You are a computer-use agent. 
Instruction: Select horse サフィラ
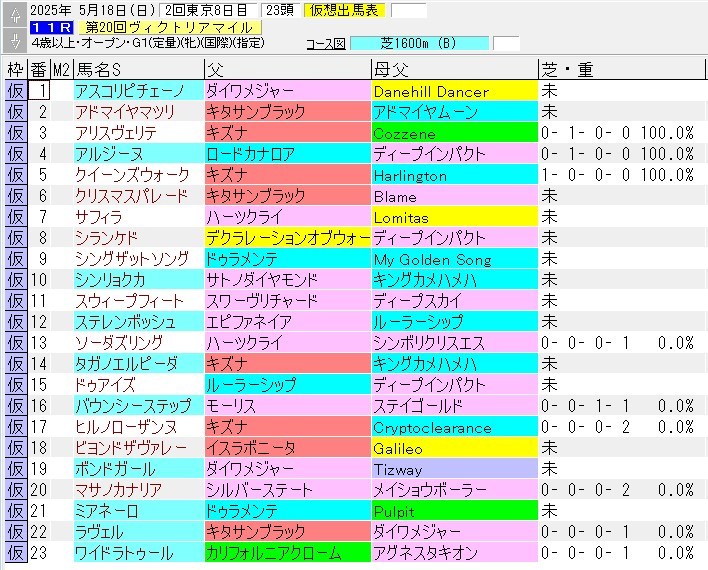(x=139, y=217)
